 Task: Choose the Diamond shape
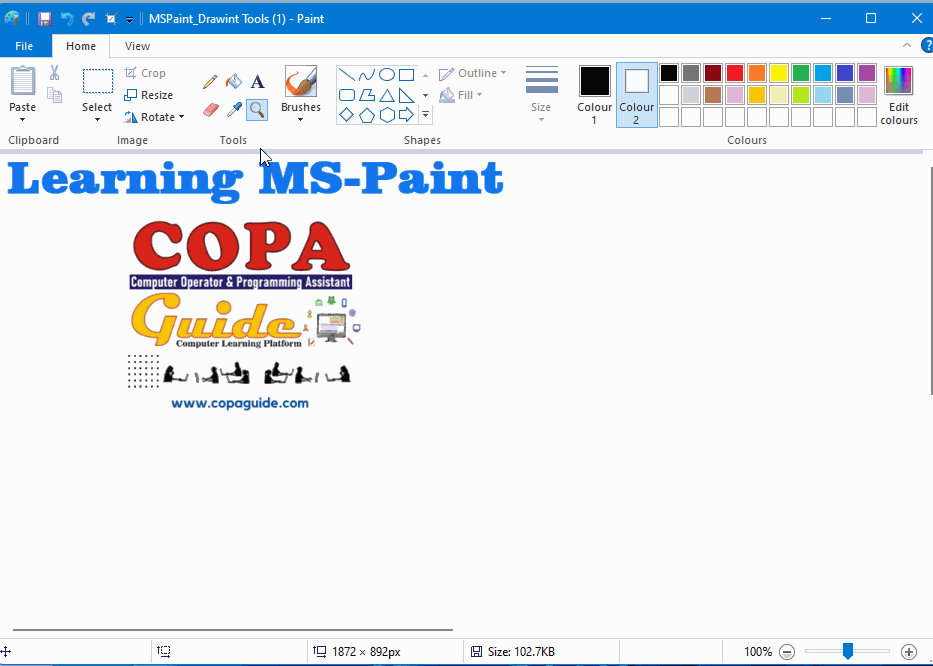346,114
